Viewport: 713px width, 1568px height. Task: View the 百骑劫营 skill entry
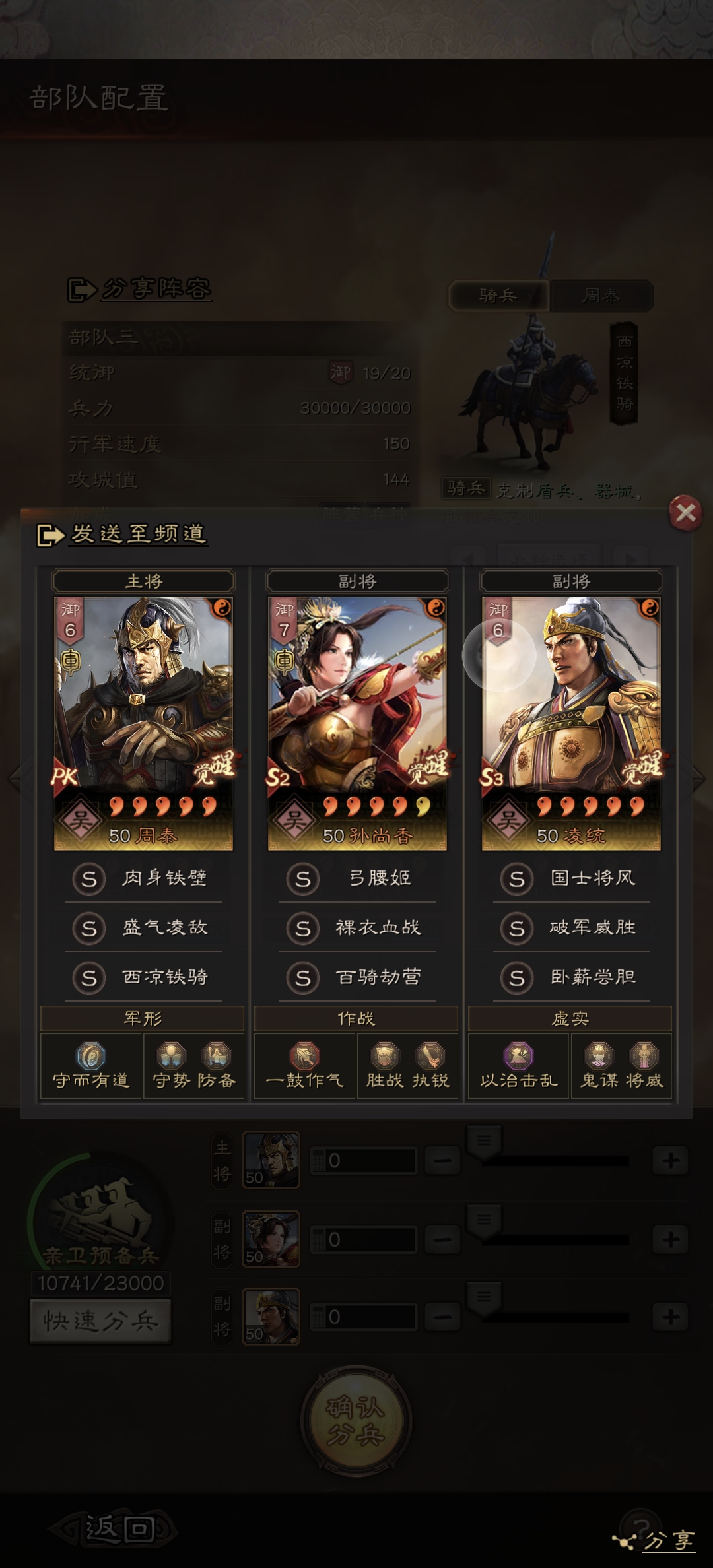click(357, 977)
